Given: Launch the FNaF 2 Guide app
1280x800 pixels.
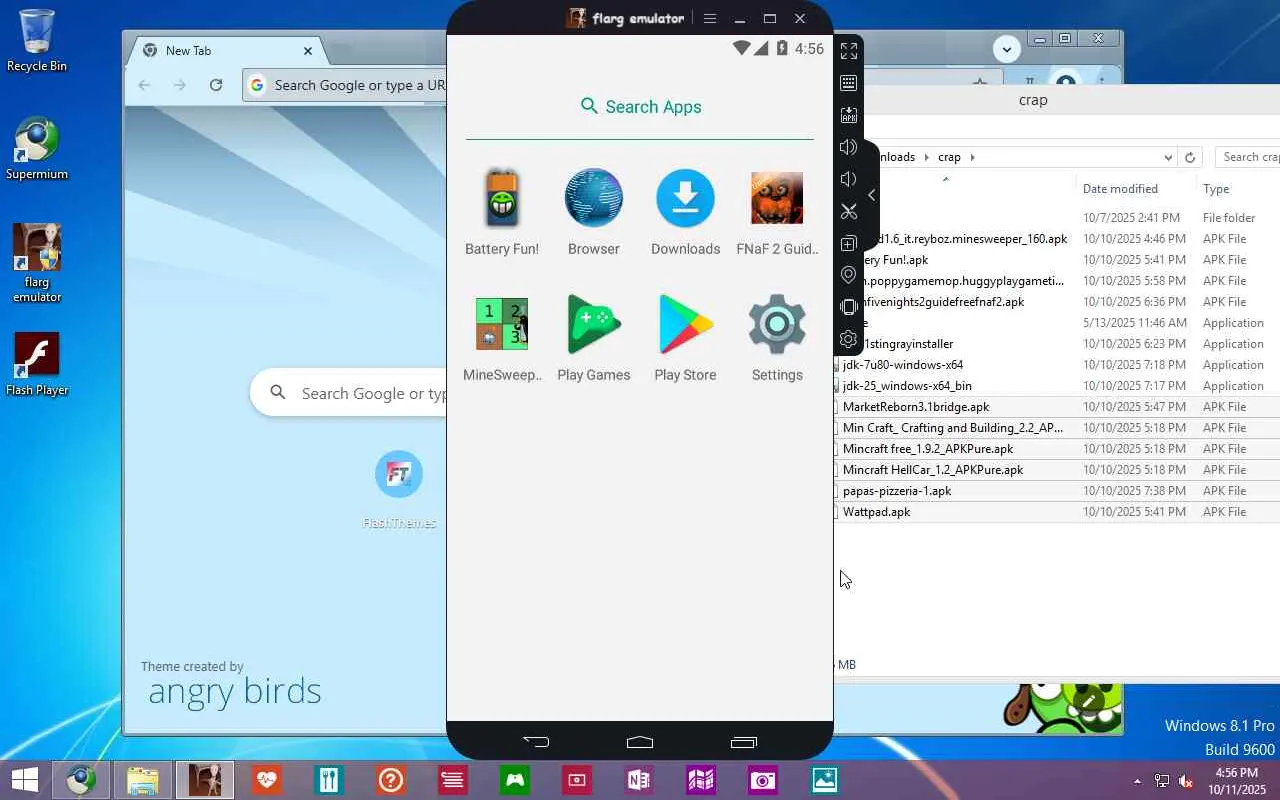Looking at the screenshot, I should click(777, 211).
